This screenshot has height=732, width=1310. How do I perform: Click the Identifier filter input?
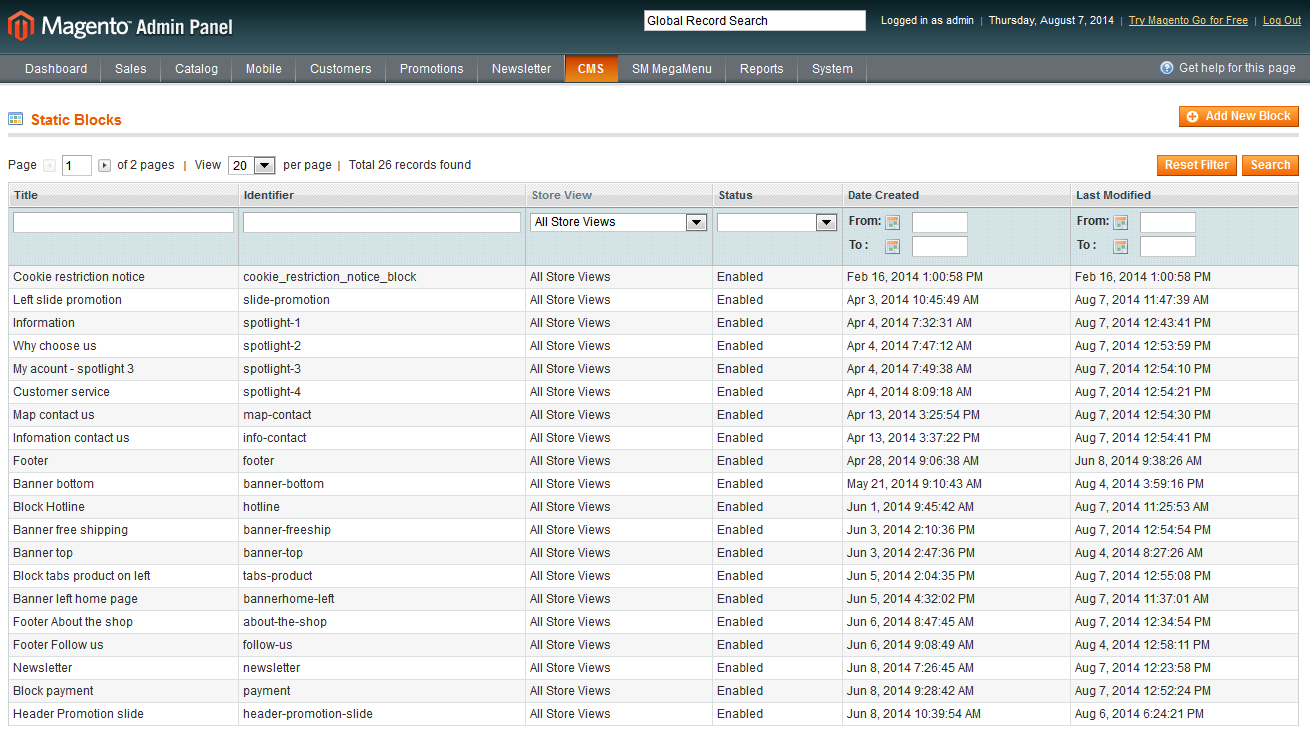pos(382,223)
